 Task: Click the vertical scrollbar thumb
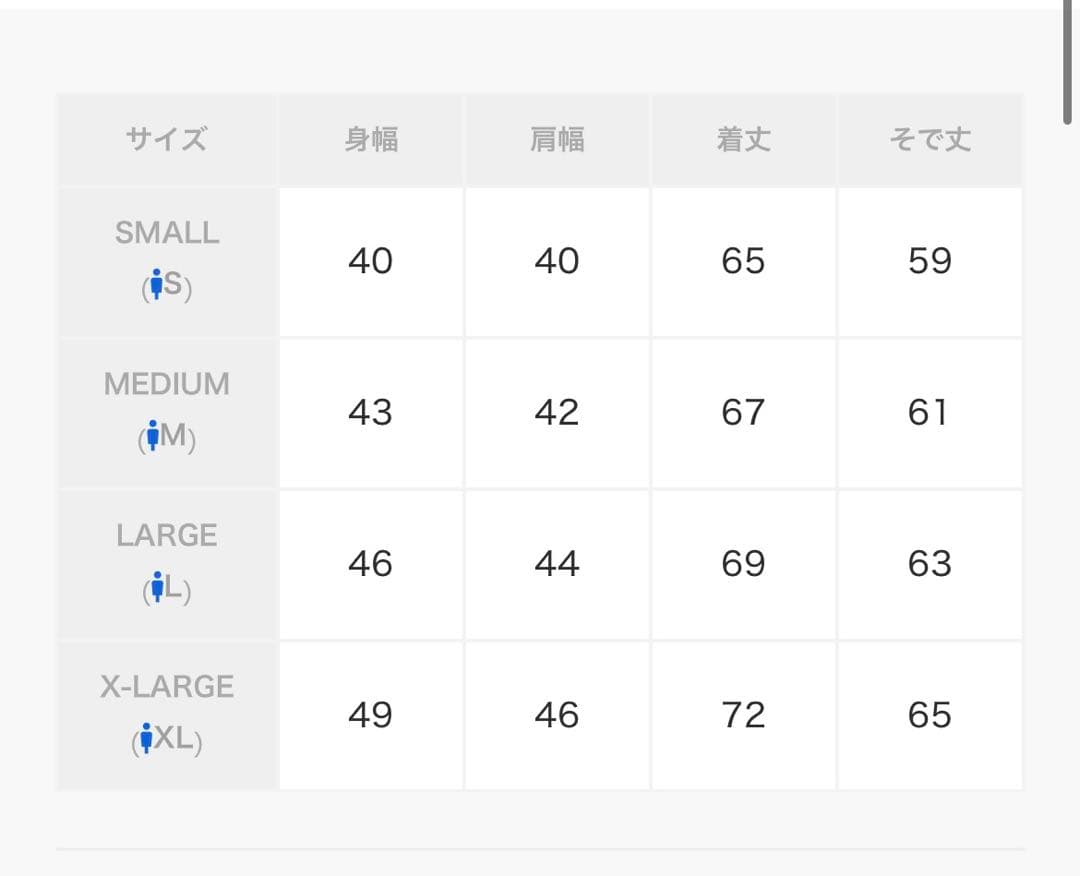1067,62
